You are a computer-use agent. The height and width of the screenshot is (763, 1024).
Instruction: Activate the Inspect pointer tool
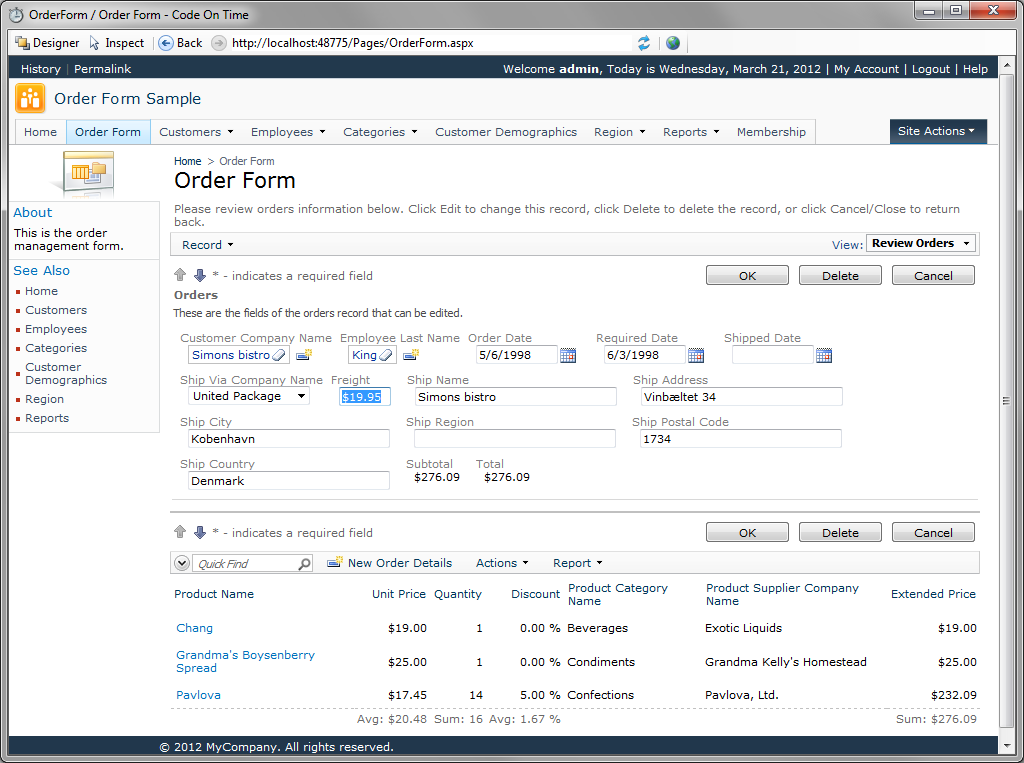116,43
